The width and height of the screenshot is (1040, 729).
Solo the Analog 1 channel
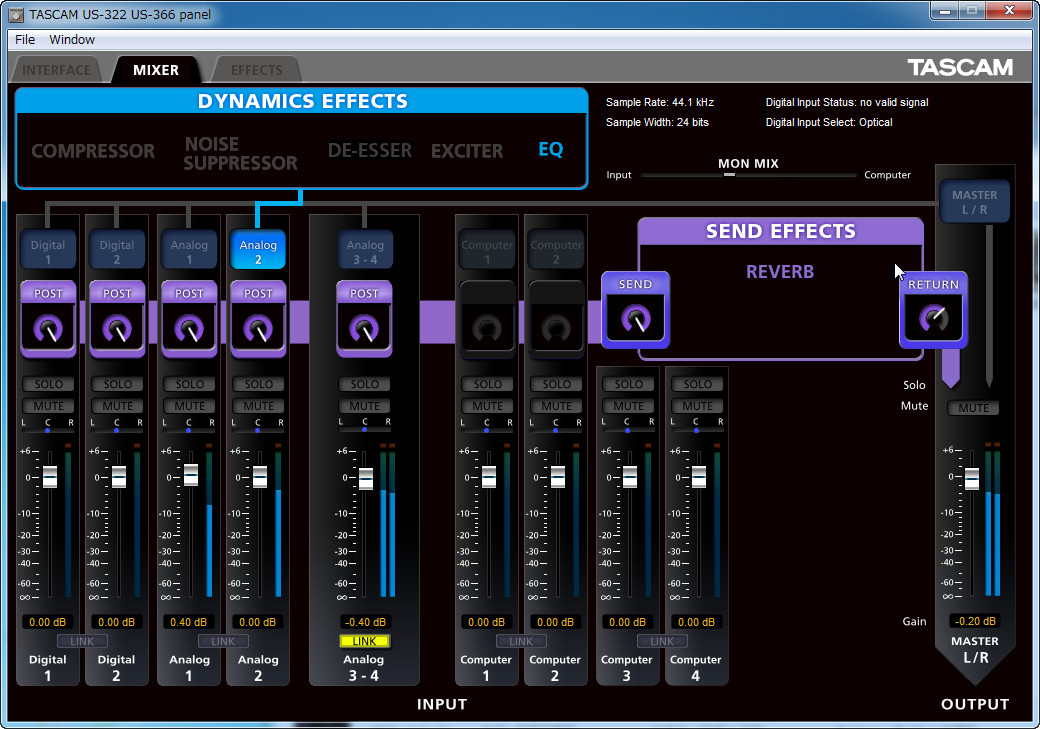[x=189, y=384]
